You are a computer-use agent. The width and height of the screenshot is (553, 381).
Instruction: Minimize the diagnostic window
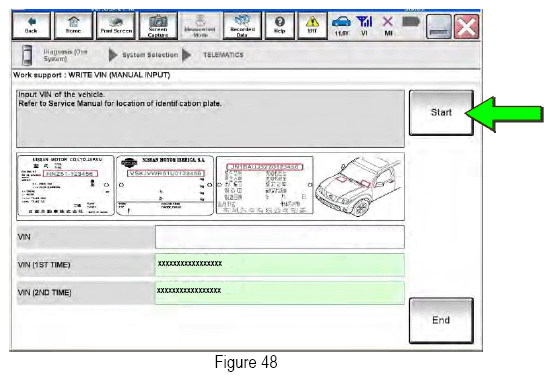[x=439, y=26]
